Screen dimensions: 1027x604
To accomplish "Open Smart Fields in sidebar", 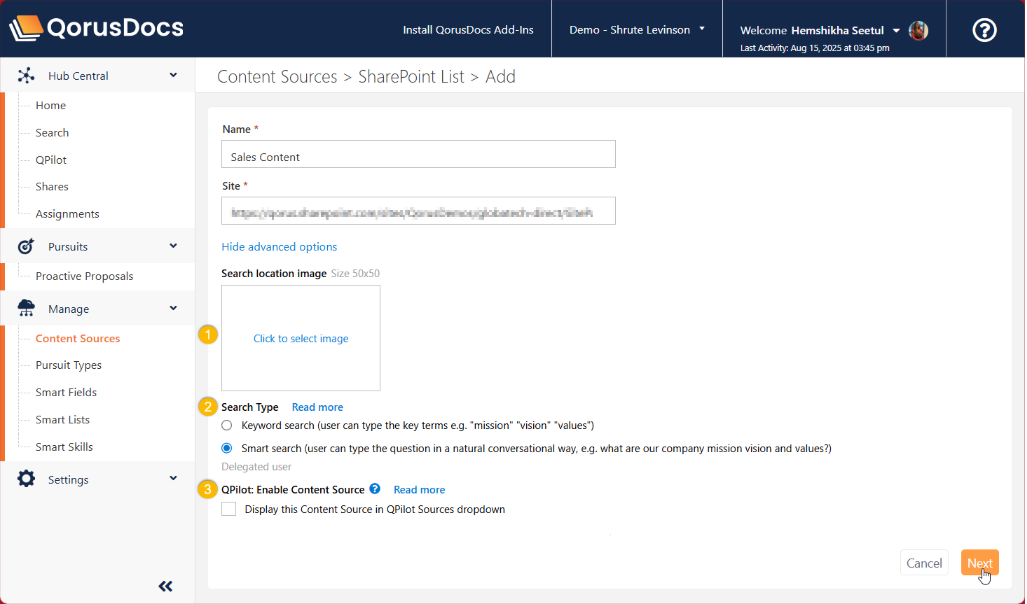I will tap(66, 392).
